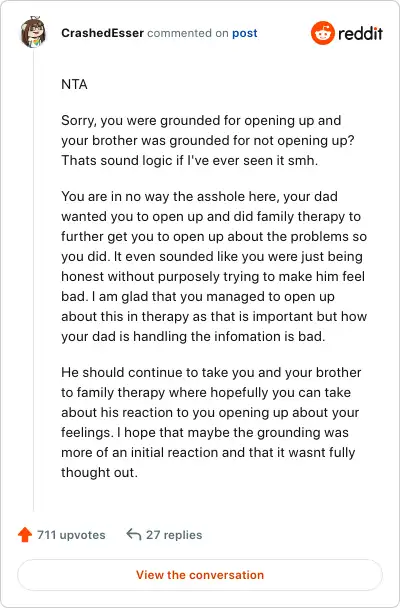Click the "thought out." ending line
The image size is (400, 608).
point(100,472)
